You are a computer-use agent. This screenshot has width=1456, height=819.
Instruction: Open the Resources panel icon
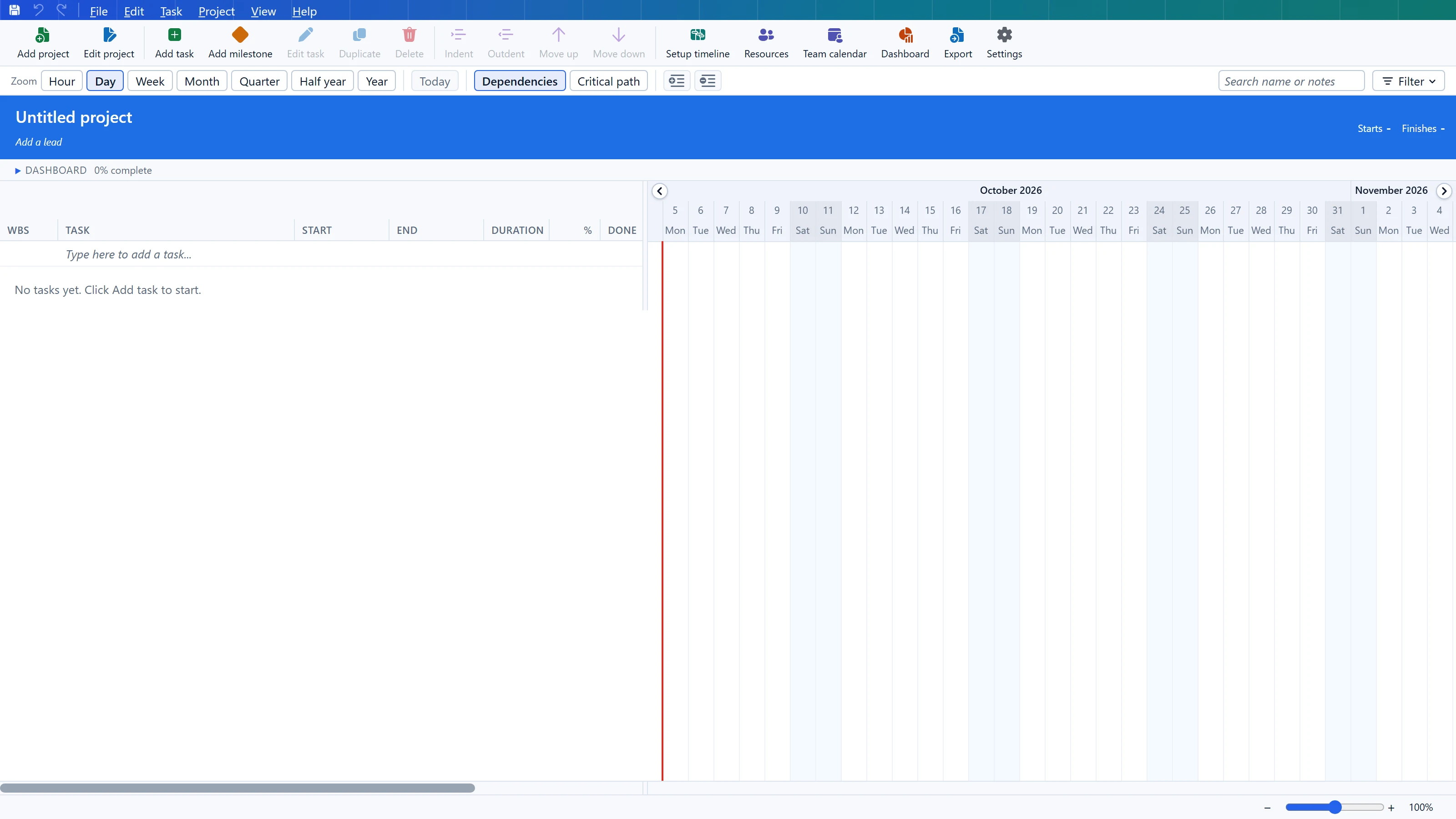coord(766,35)
